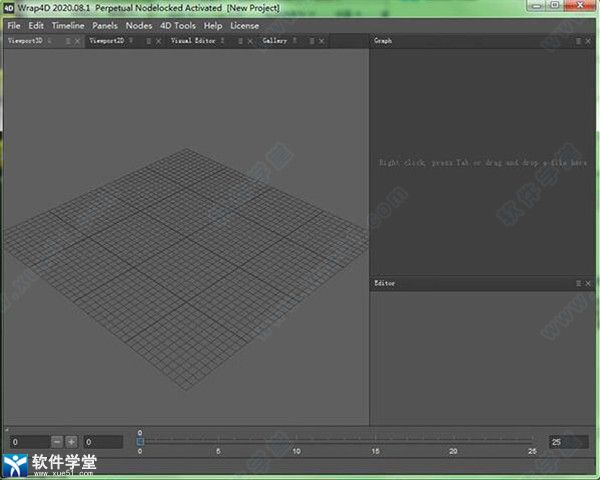Viewport: 600px width, 480px height.
Task: Close the Graph panel
Action: 588,41
